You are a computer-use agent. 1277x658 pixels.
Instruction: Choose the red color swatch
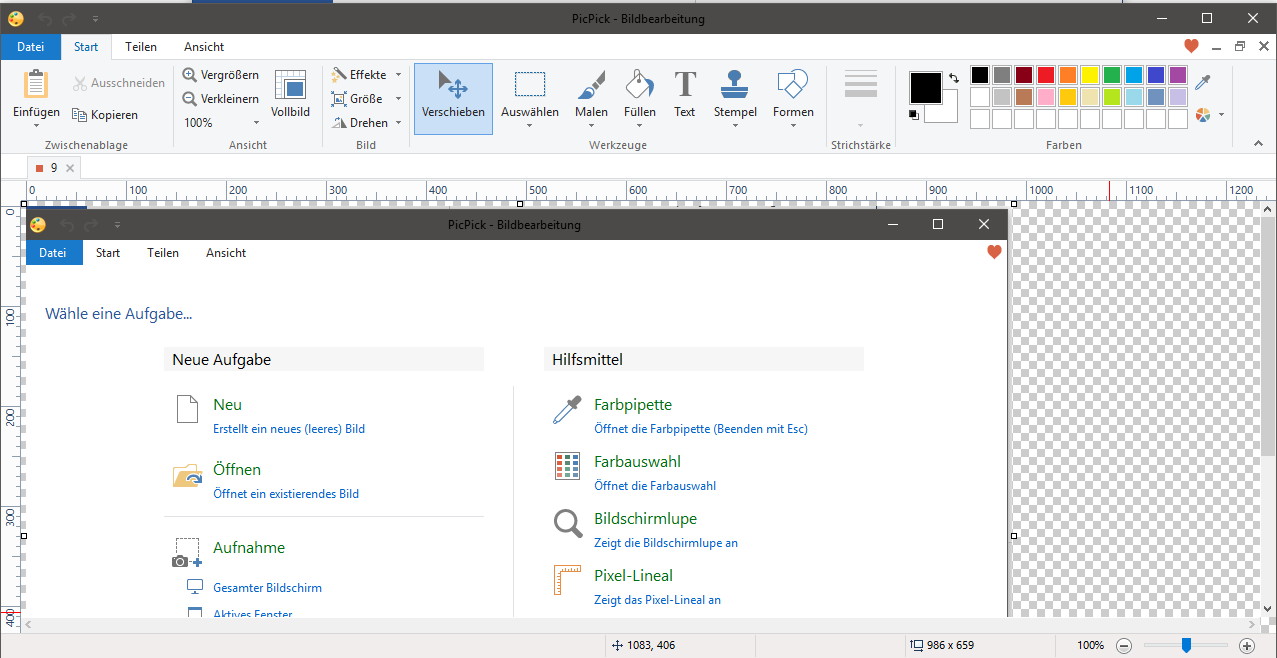click(x=1045, y=75)
